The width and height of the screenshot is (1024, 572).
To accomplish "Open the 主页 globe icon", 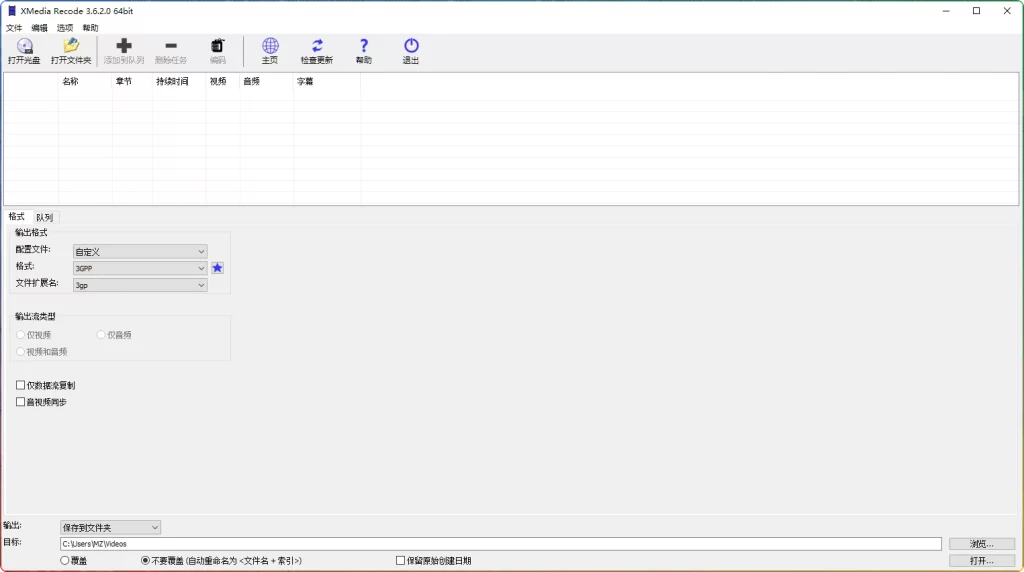I will pos(270,46).
